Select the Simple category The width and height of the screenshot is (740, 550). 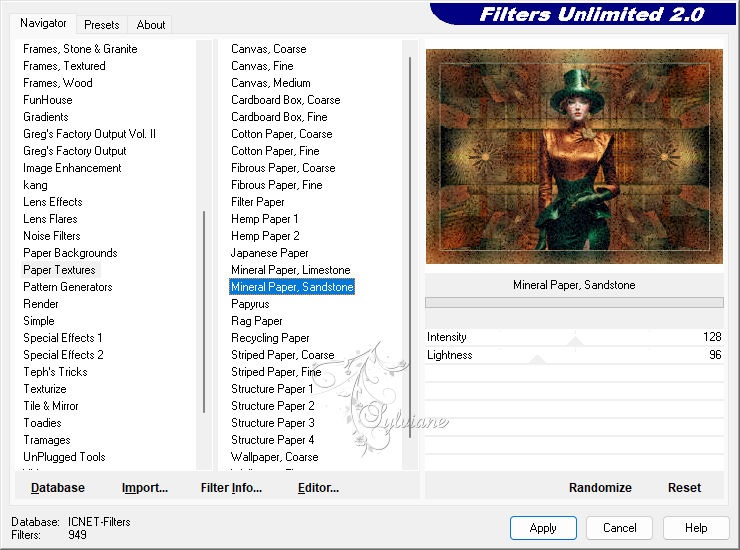point(39,321)
